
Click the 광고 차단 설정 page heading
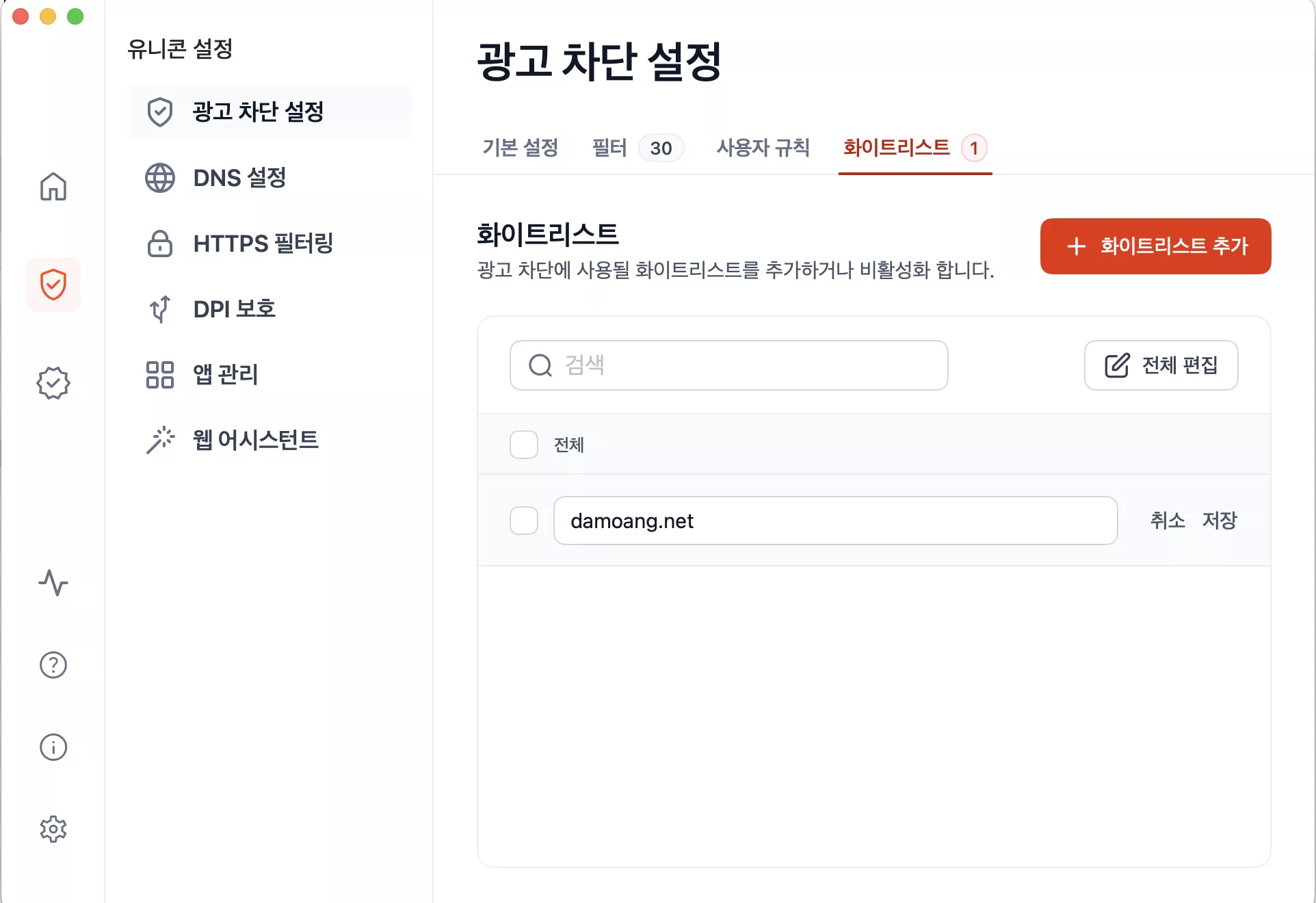point(600,61)
